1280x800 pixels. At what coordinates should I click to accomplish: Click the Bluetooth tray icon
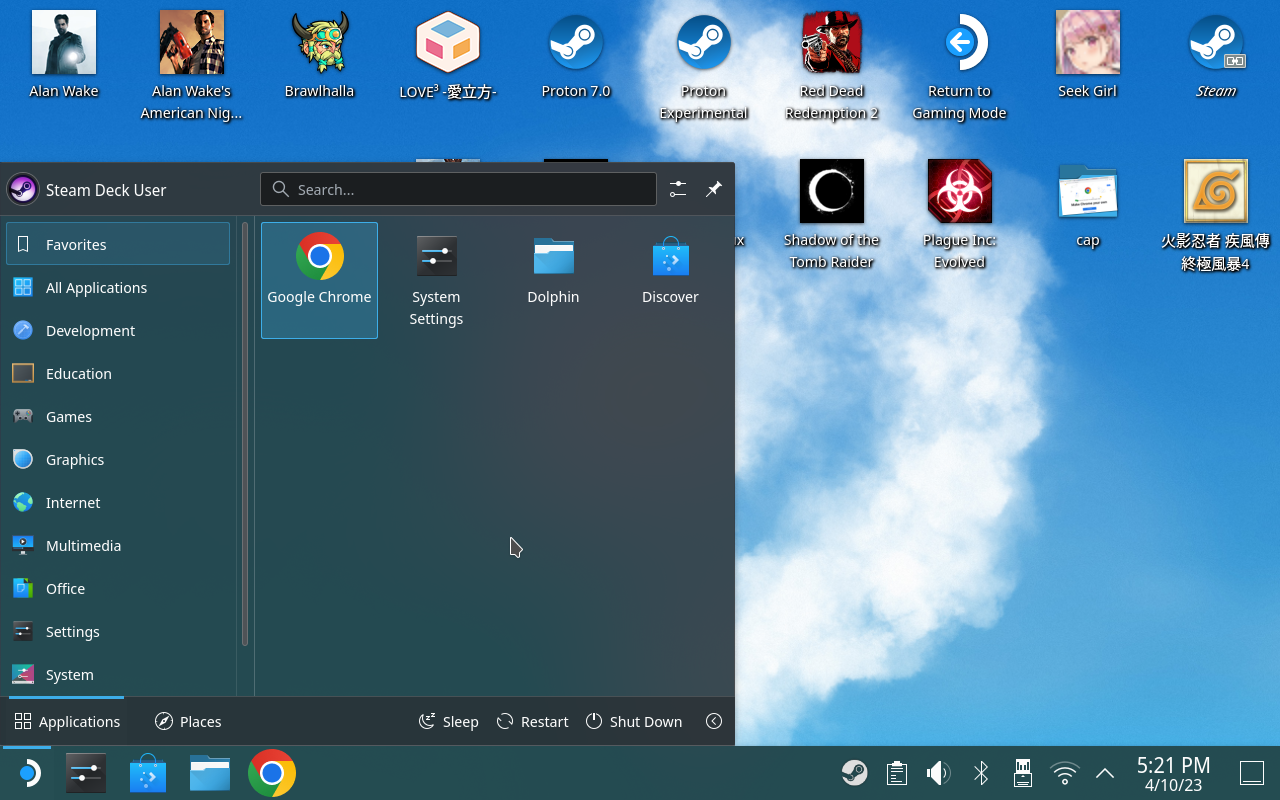981,773
